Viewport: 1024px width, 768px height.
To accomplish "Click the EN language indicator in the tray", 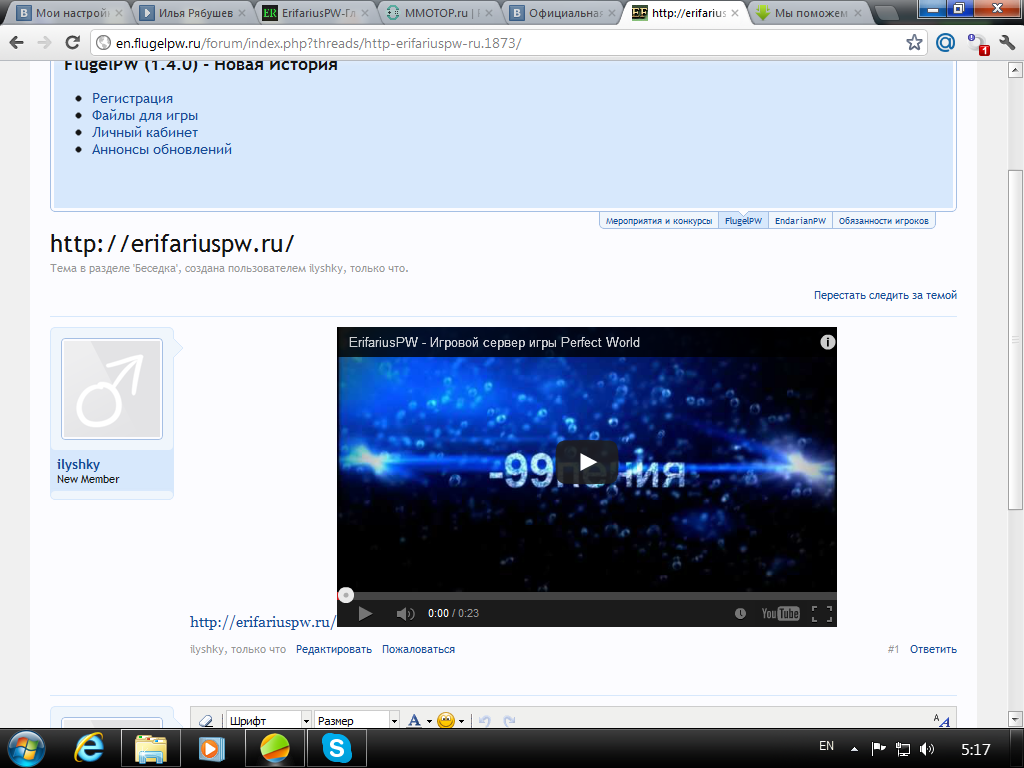I will [826, 746].
